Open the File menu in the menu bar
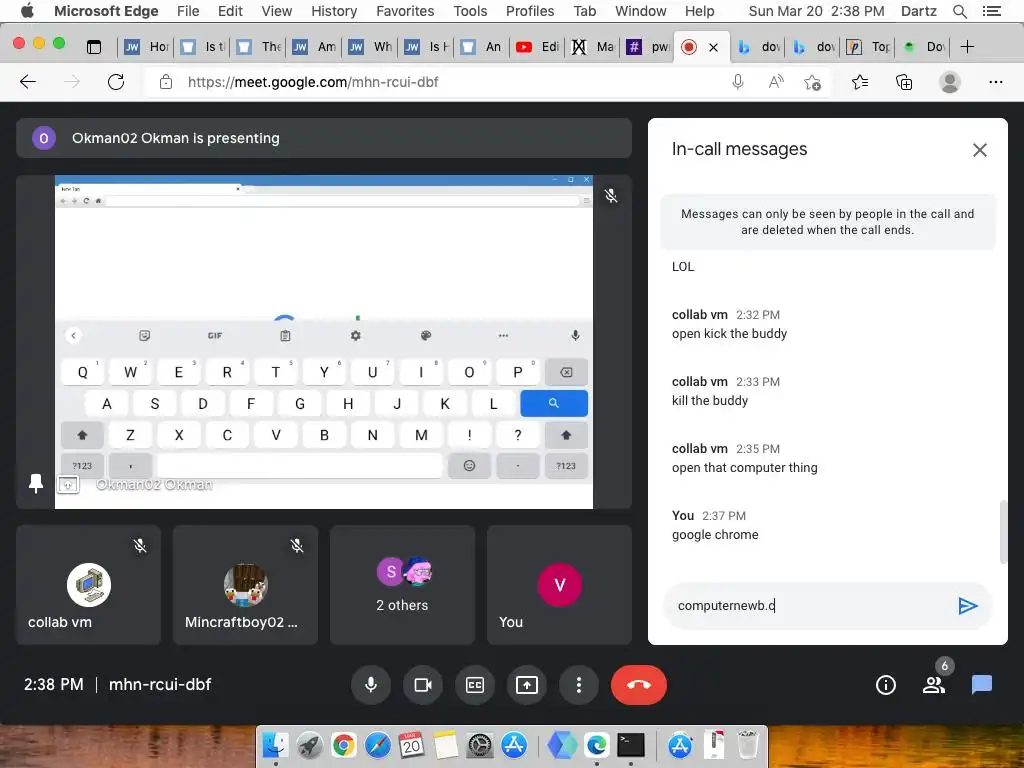Viewport: 1024px width, 768px height. [x=188, y=11]
